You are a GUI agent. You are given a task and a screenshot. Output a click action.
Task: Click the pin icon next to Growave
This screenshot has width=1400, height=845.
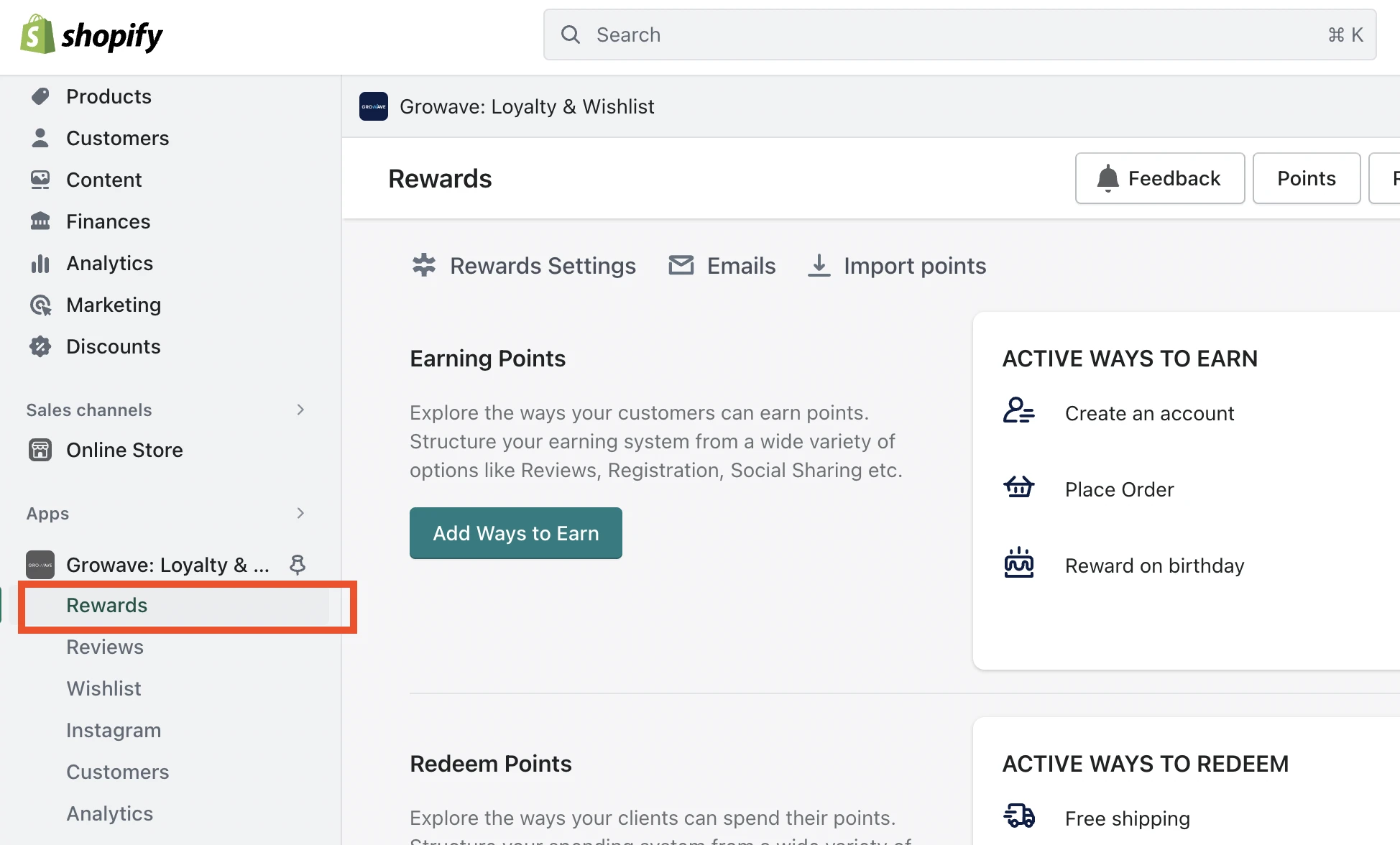point(298,565)
